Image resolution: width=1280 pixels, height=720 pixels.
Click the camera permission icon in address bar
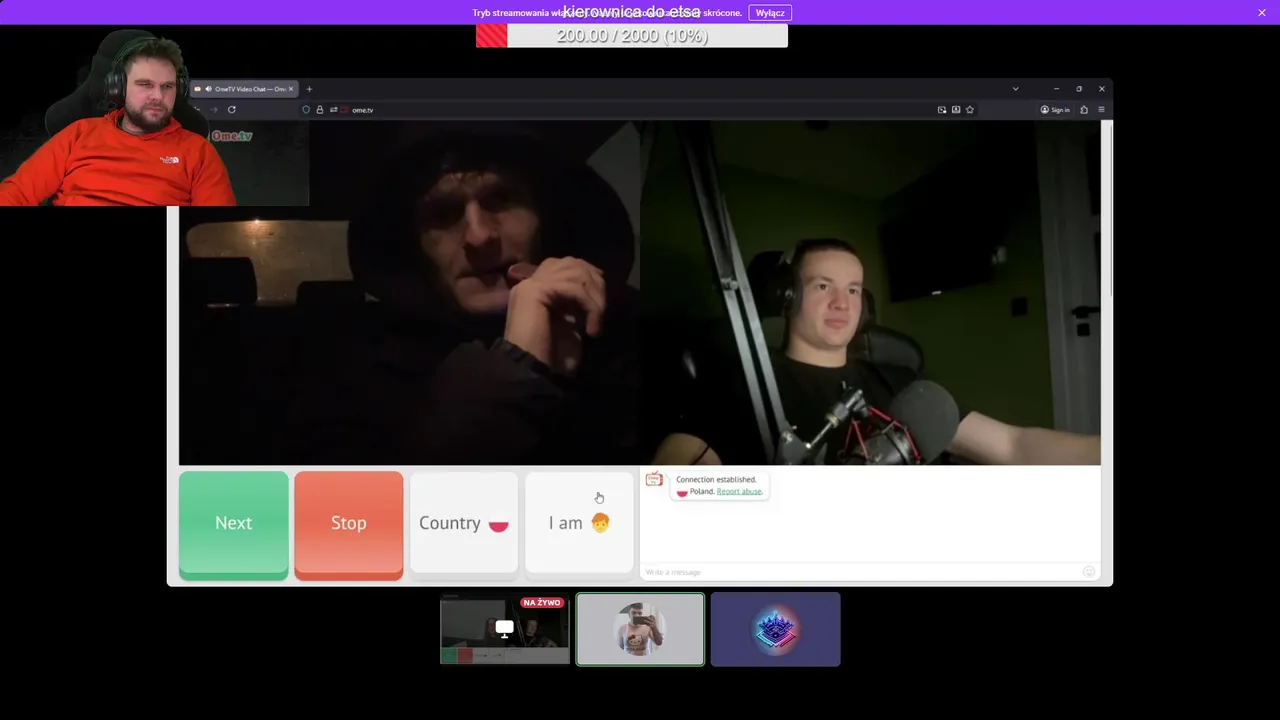(346, 110)
